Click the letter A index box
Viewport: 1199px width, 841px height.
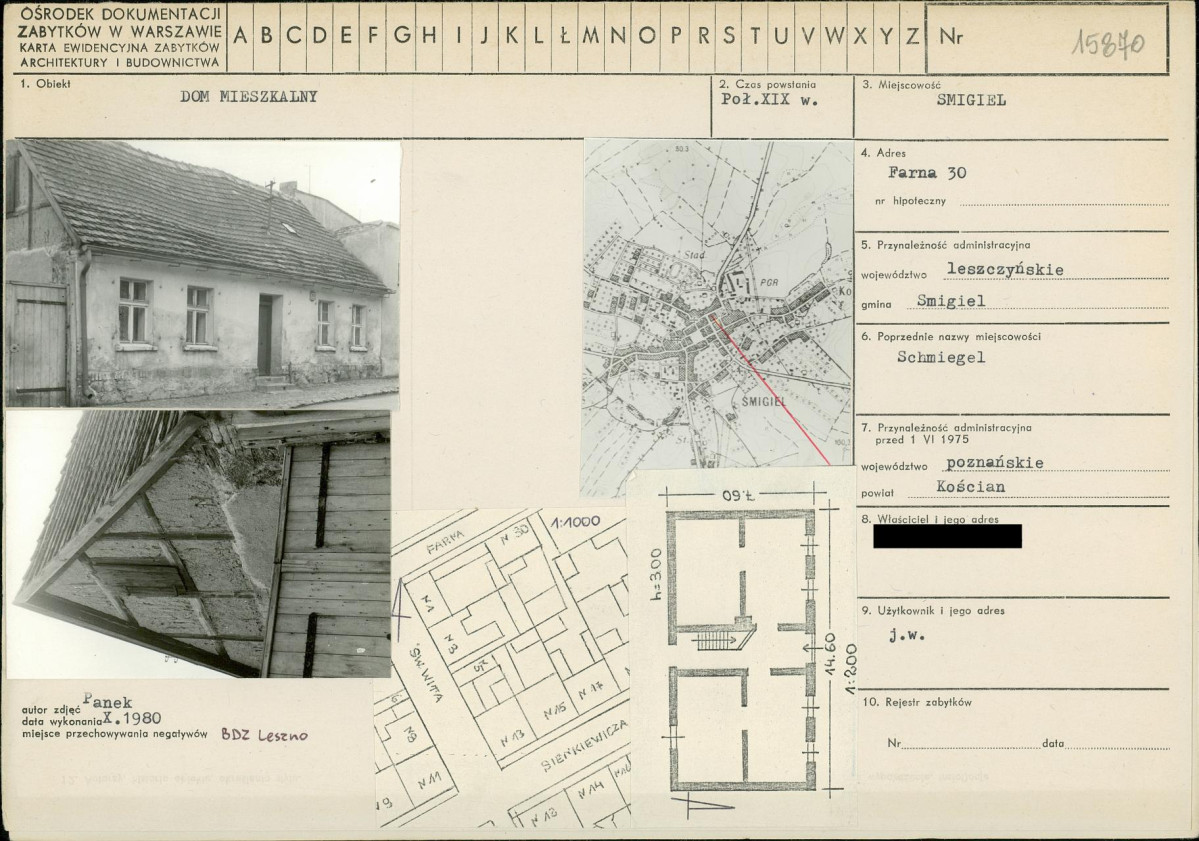240,36
